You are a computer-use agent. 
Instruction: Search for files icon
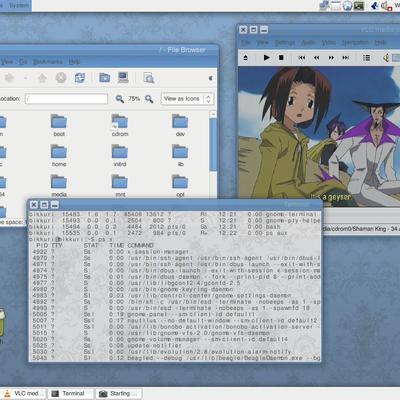coord(149,78)
